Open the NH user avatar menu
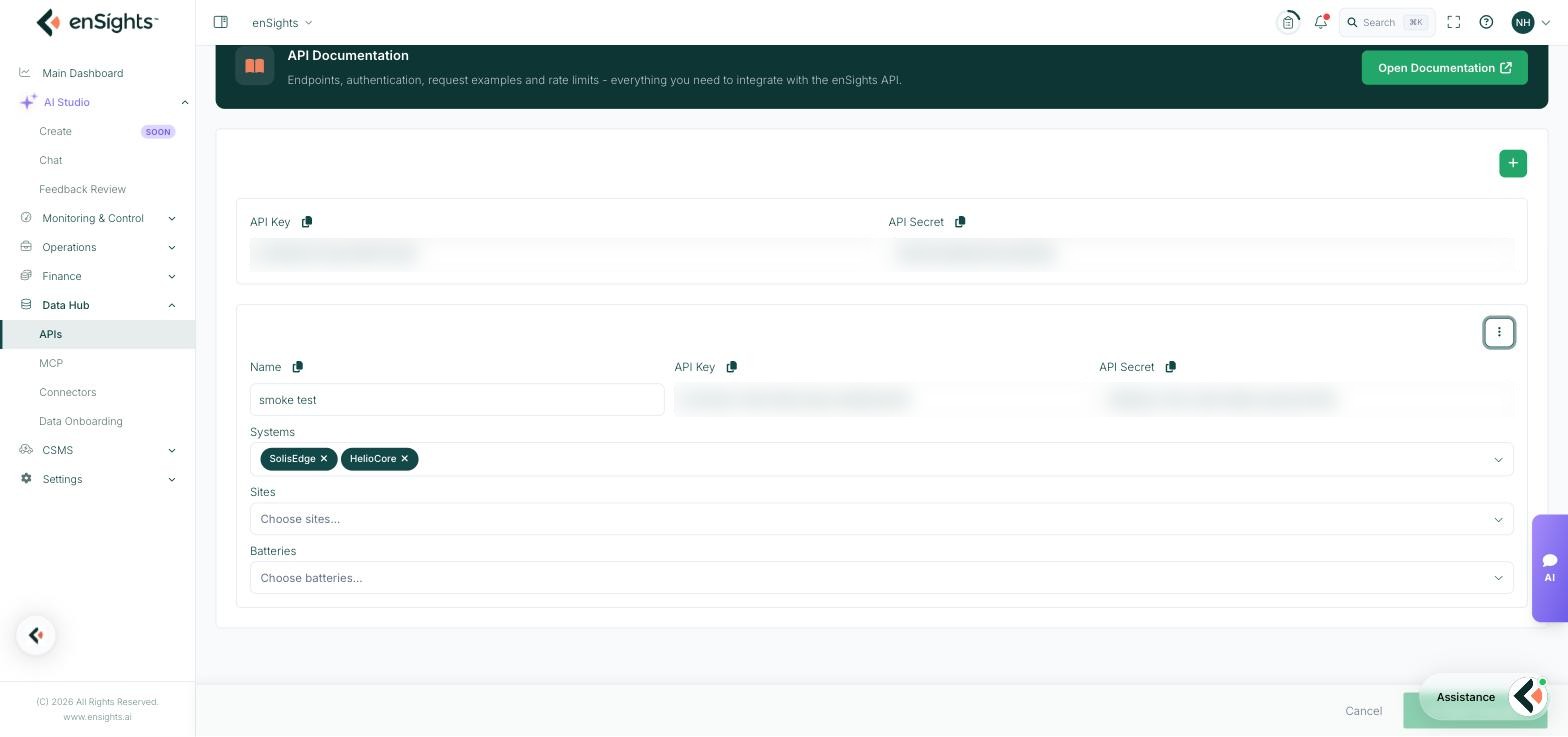The height and width of the screenshot is (737, 1568). click(1530, 22)
